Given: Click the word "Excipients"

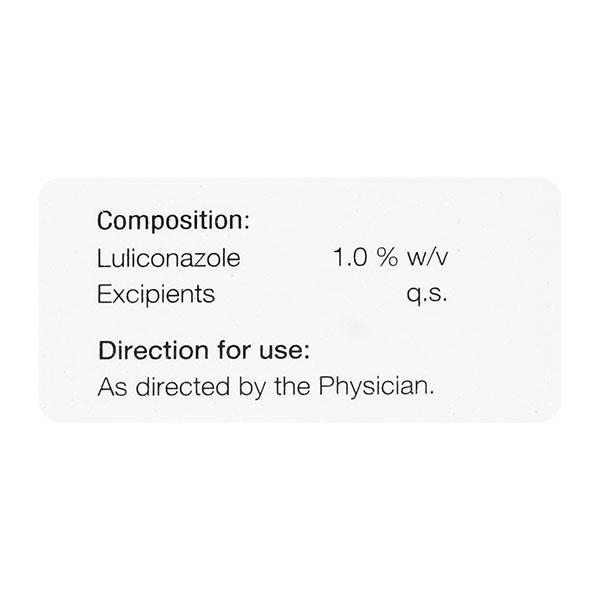Looking at the screenshot, I should point(155,295).
